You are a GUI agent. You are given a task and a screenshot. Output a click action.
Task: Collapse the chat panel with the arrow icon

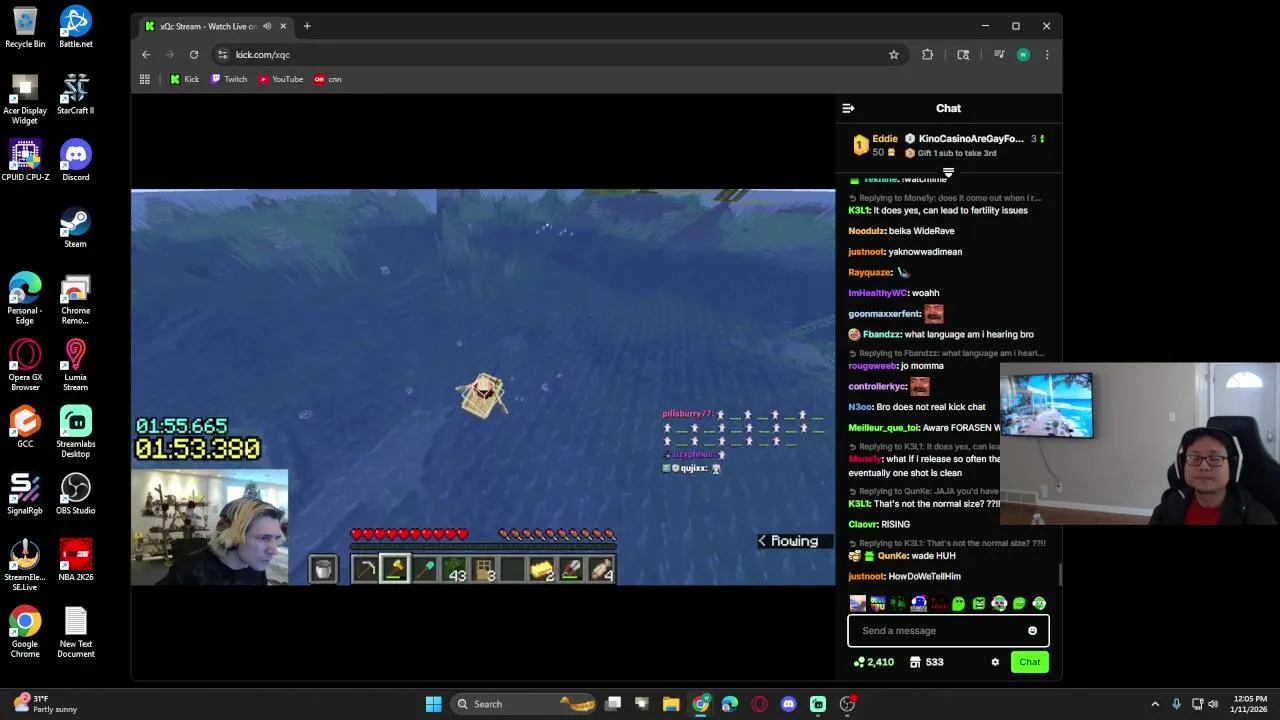[848, 108]
